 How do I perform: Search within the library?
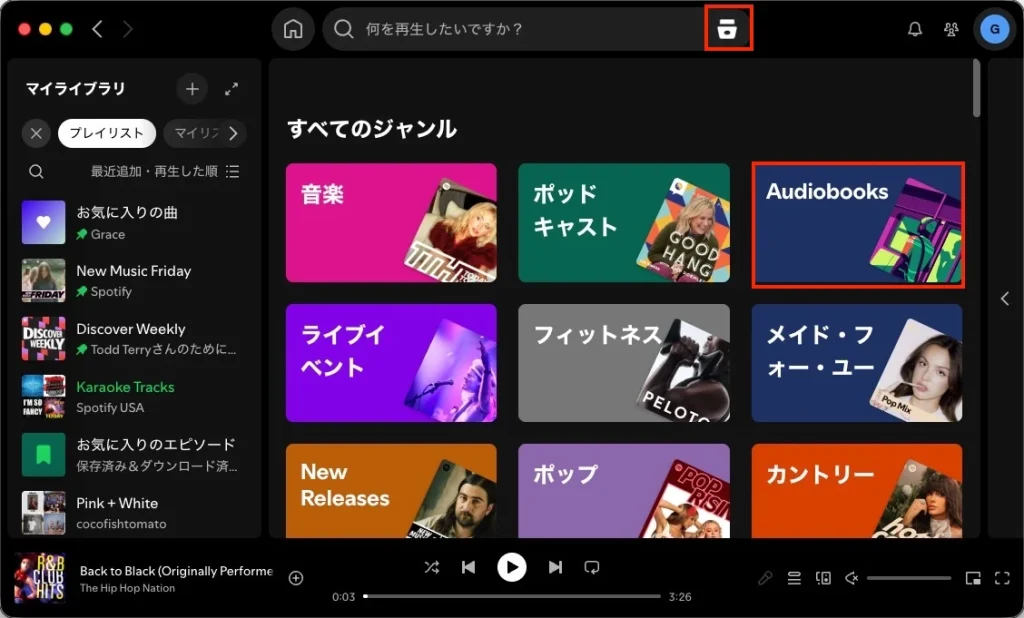(37, 171)
